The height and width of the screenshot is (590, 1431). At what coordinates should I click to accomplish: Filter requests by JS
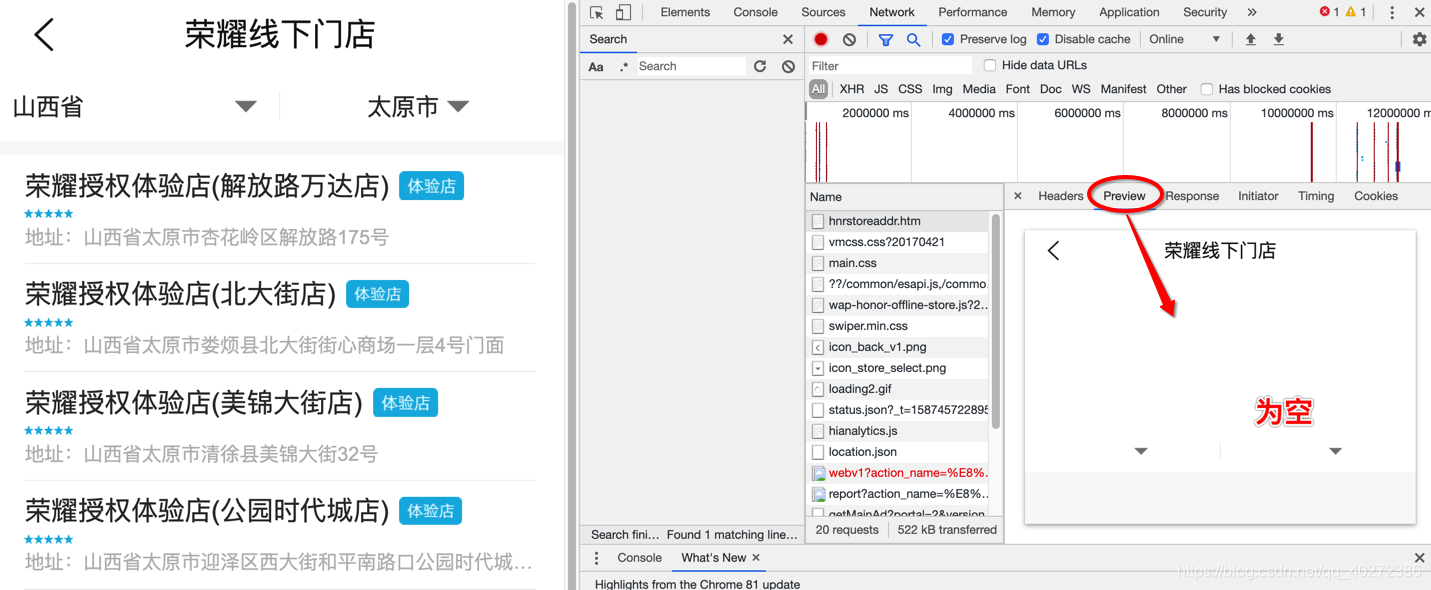tap(881, 89)
